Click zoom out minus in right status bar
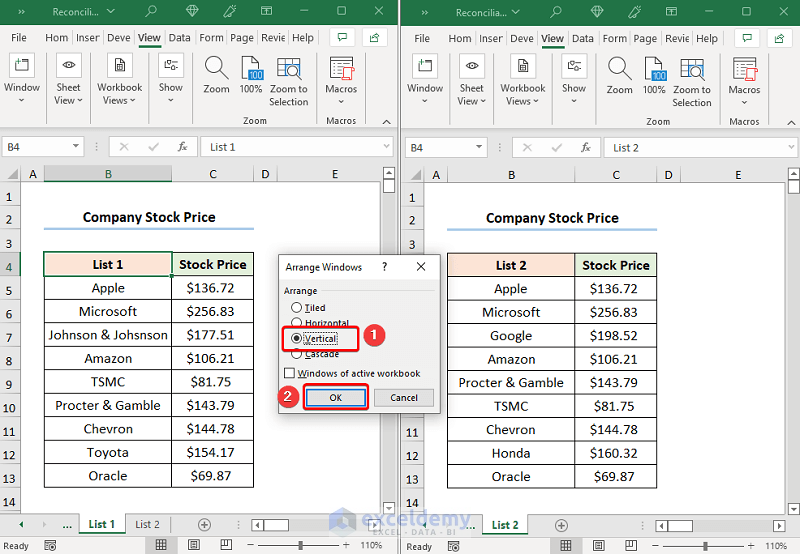The width and height of the screenshot is (800, 554). coord(656,546)
